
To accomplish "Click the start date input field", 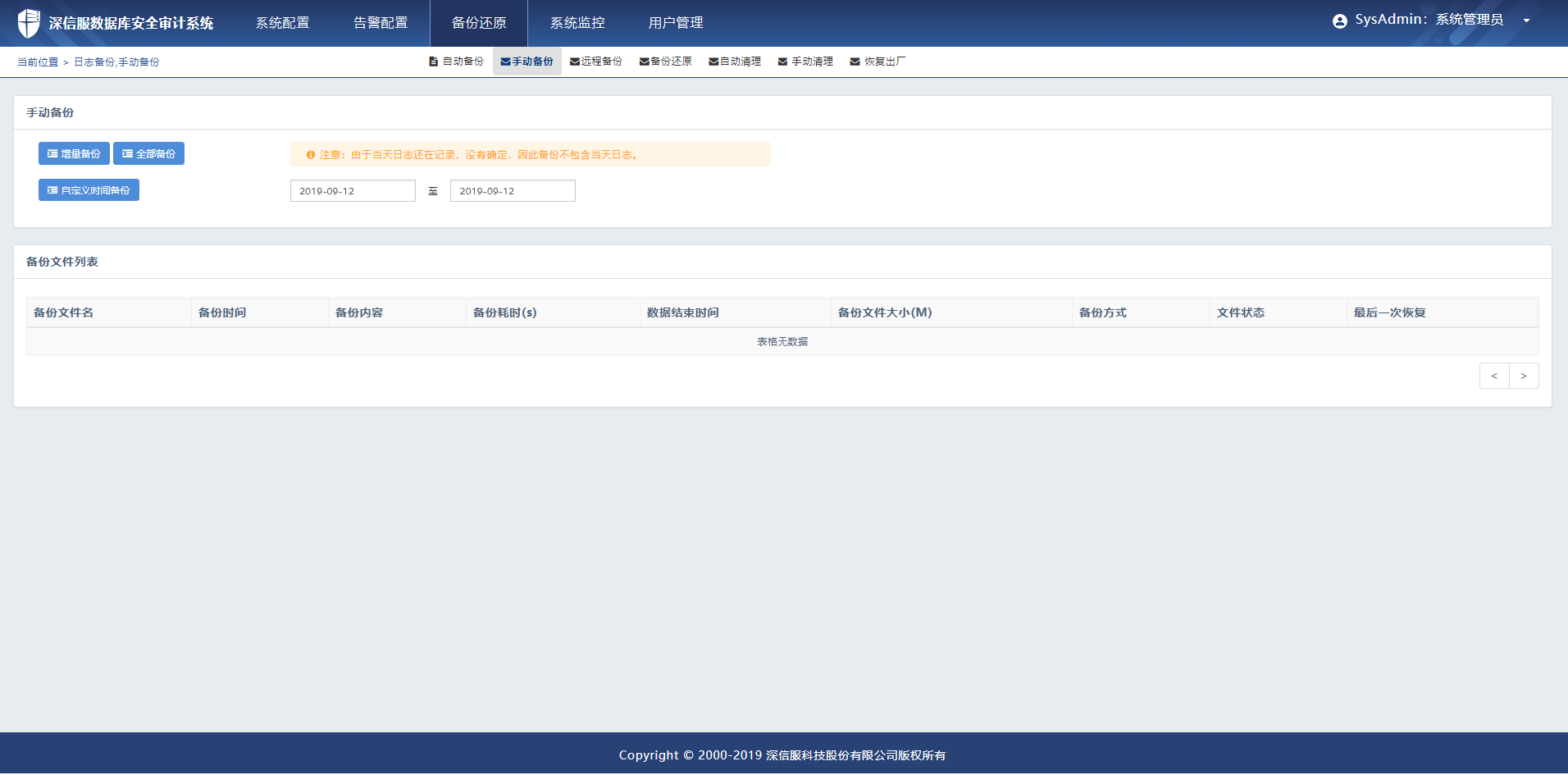I will coord(353,191).
